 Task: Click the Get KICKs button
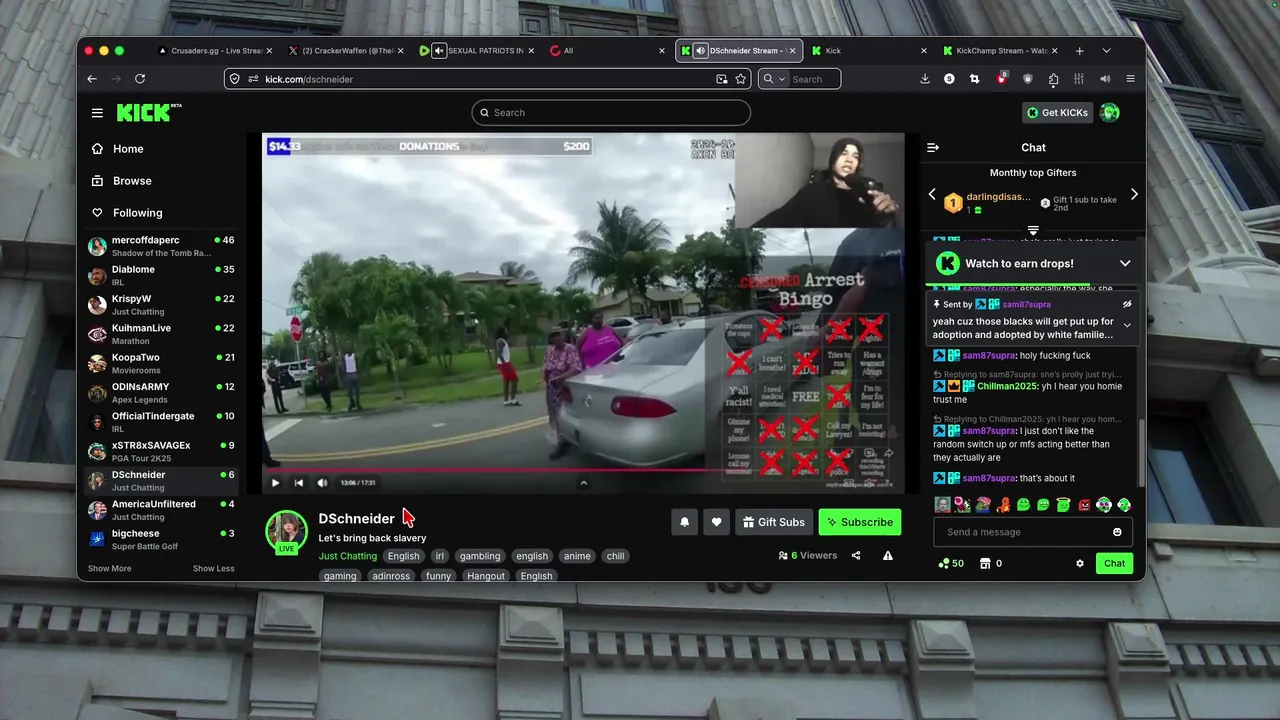[1057, 112]
